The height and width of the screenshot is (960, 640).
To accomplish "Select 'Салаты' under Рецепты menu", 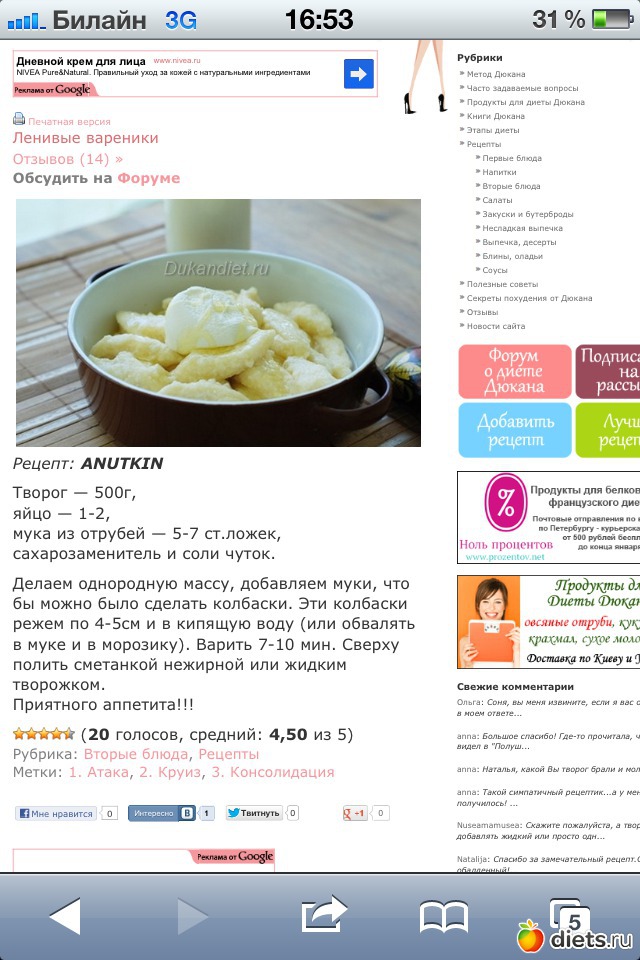I will pos(497,200).
